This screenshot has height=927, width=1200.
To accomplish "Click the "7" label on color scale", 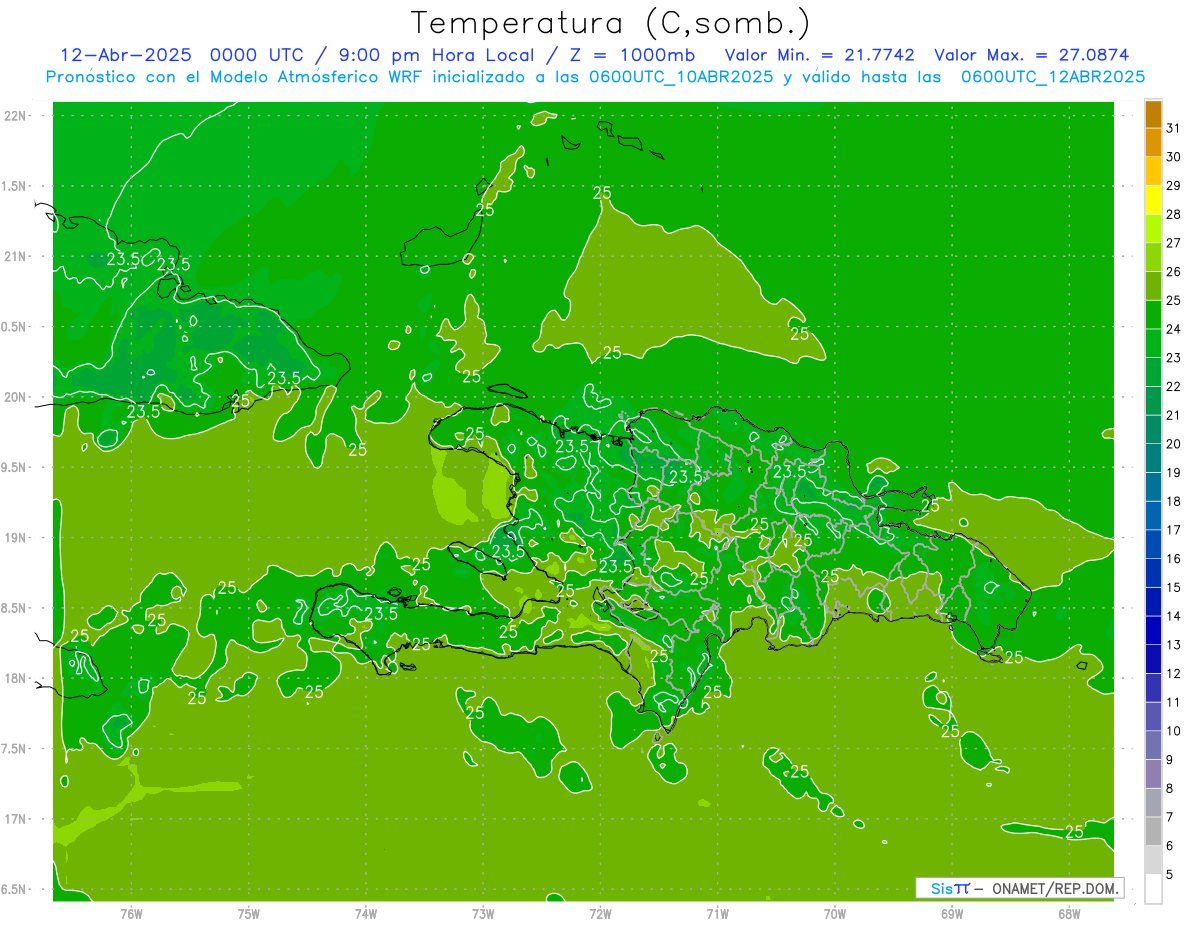I will click(1170, 817).
